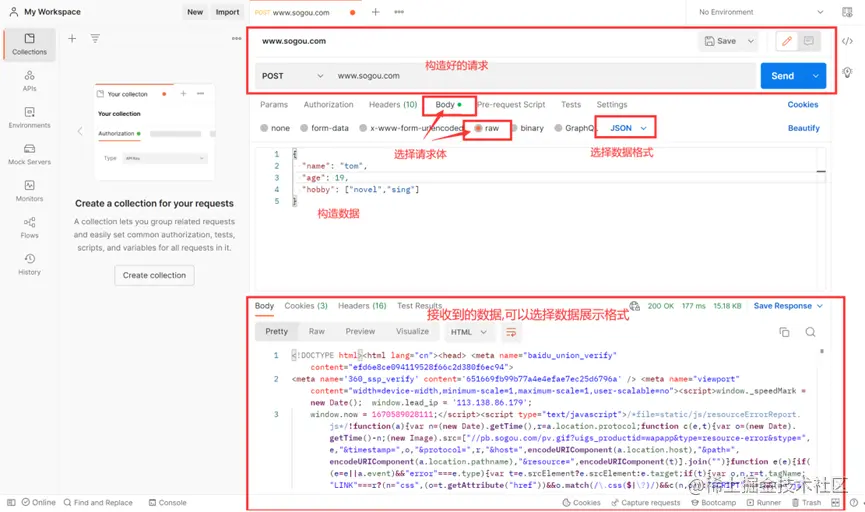Viewport: 865px width, 512px height.
Task: Switch response view to Preview
Action: (x=360, y=332)
